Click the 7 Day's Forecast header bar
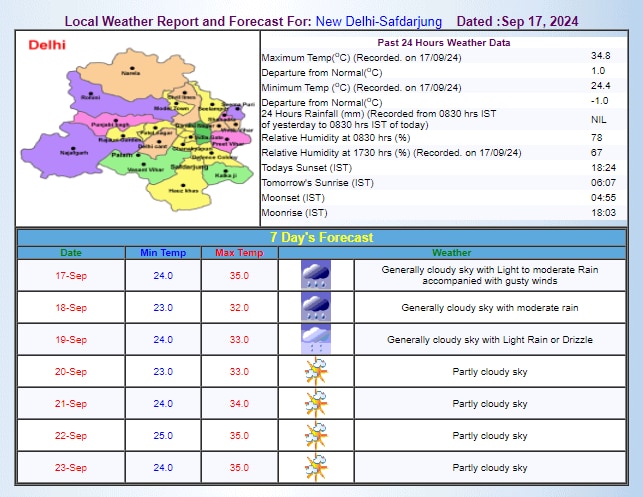This screenshot has width=643, height=497. click(321, 237)
